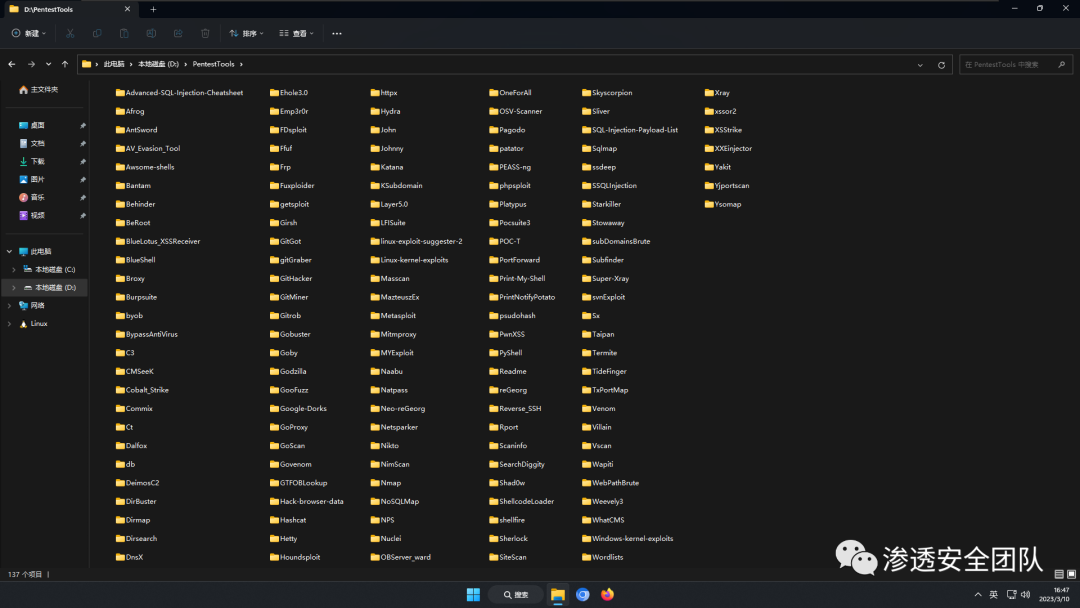Click the Copy icon in toolbar

tap(97, 33)
